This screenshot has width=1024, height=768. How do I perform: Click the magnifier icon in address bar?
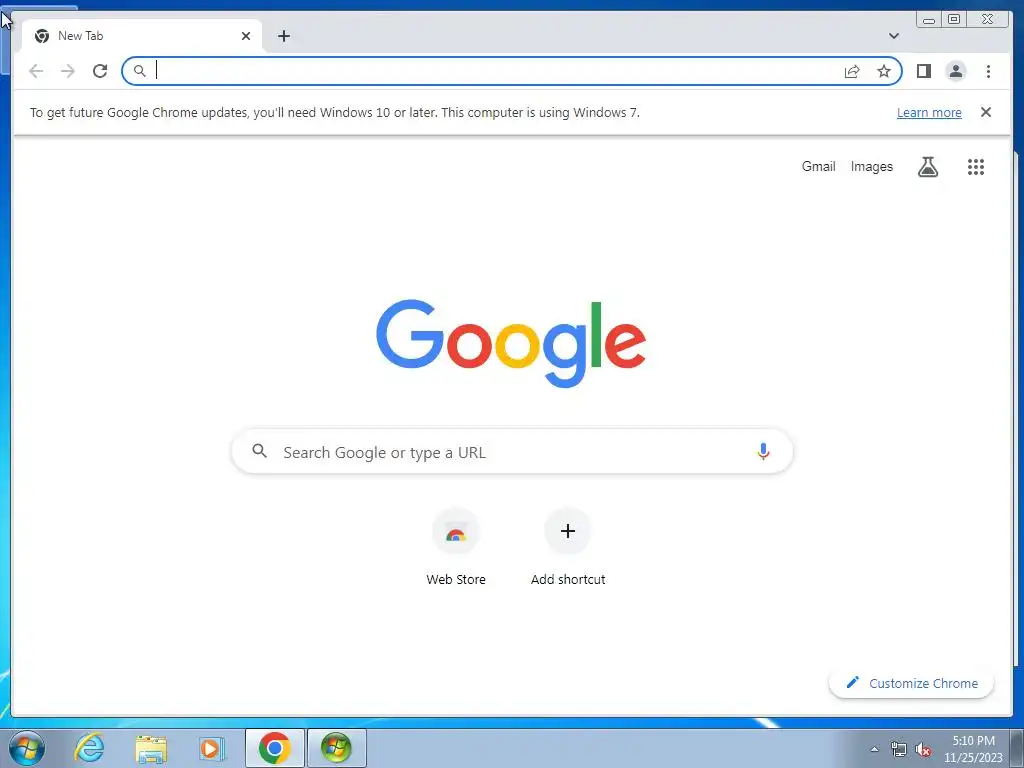pyautogui.click(x=139, y=71)
